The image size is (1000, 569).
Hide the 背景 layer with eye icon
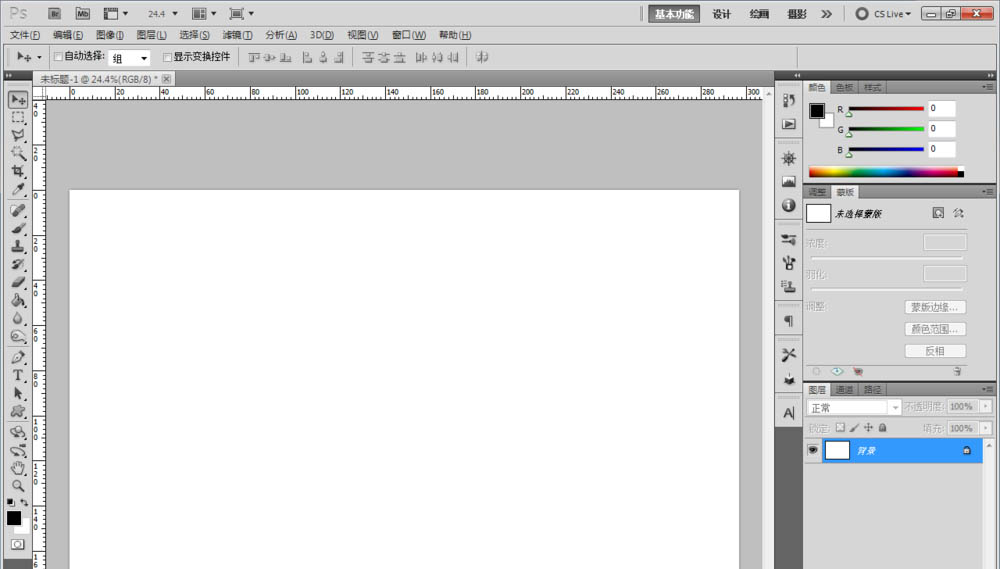pos(812,450)
